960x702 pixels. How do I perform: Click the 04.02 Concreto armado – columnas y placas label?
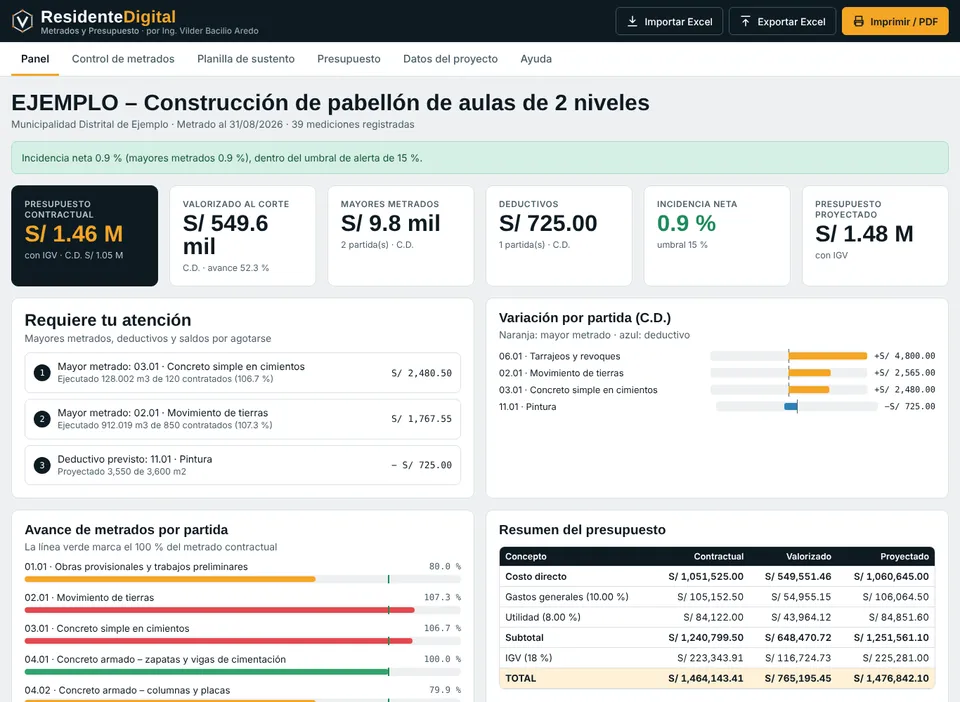pyautogui.click(x=127, y=690)
